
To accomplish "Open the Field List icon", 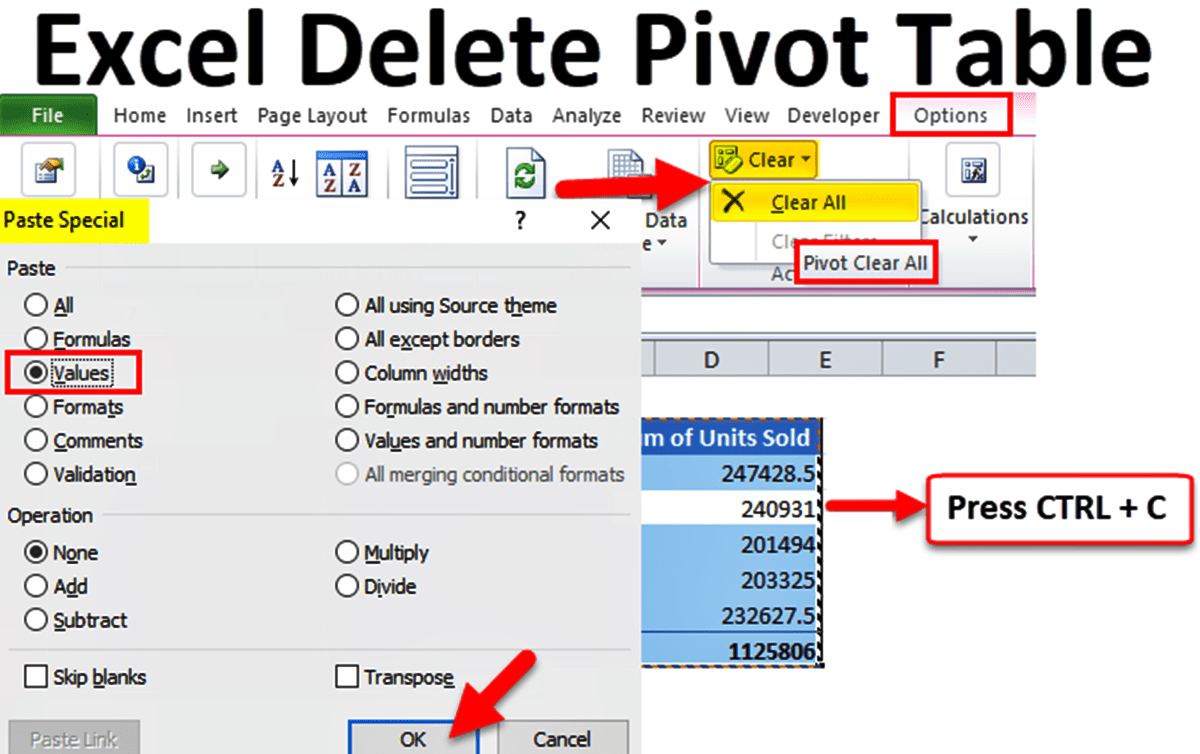I will [x=430, y=171].
